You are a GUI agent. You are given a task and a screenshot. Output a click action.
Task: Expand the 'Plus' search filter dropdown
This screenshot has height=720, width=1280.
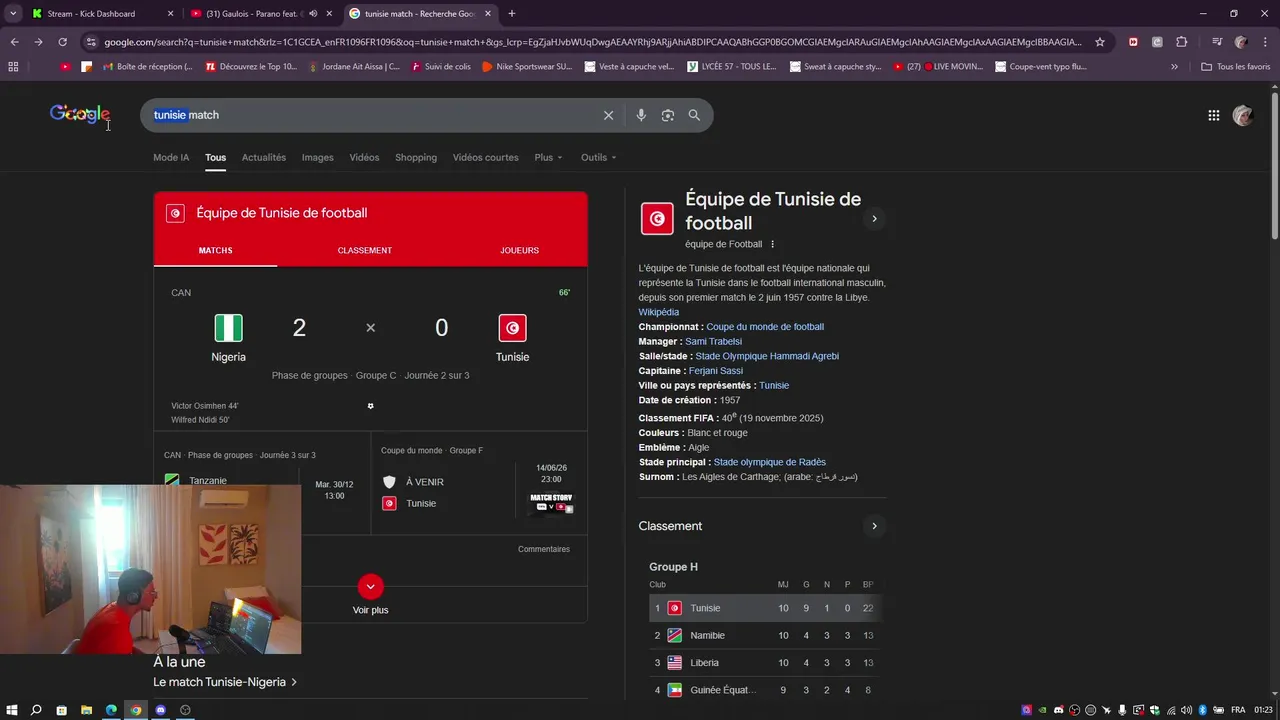click(548, 157)
